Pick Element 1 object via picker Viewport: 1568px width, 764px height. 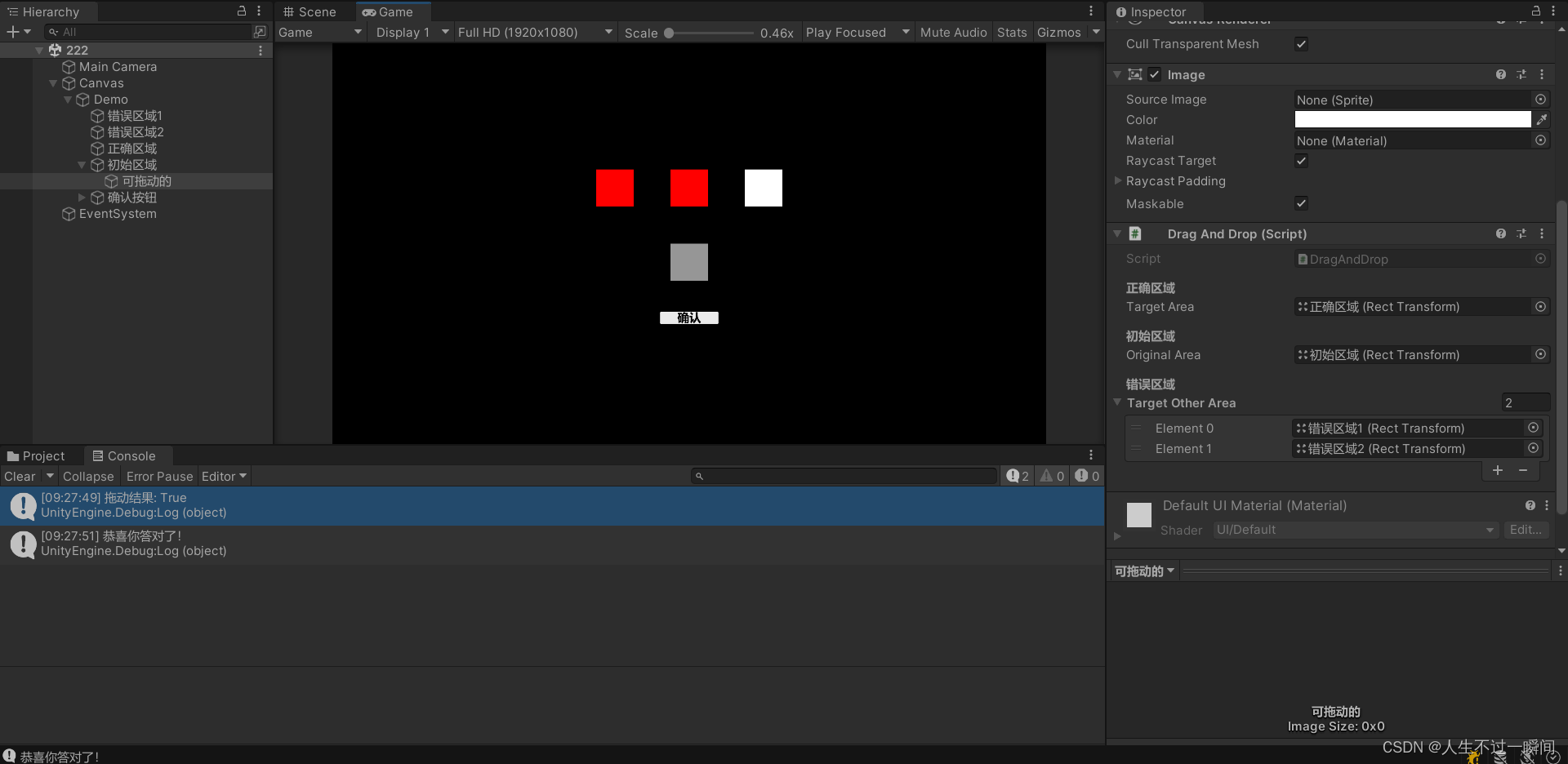point(1534,448)
